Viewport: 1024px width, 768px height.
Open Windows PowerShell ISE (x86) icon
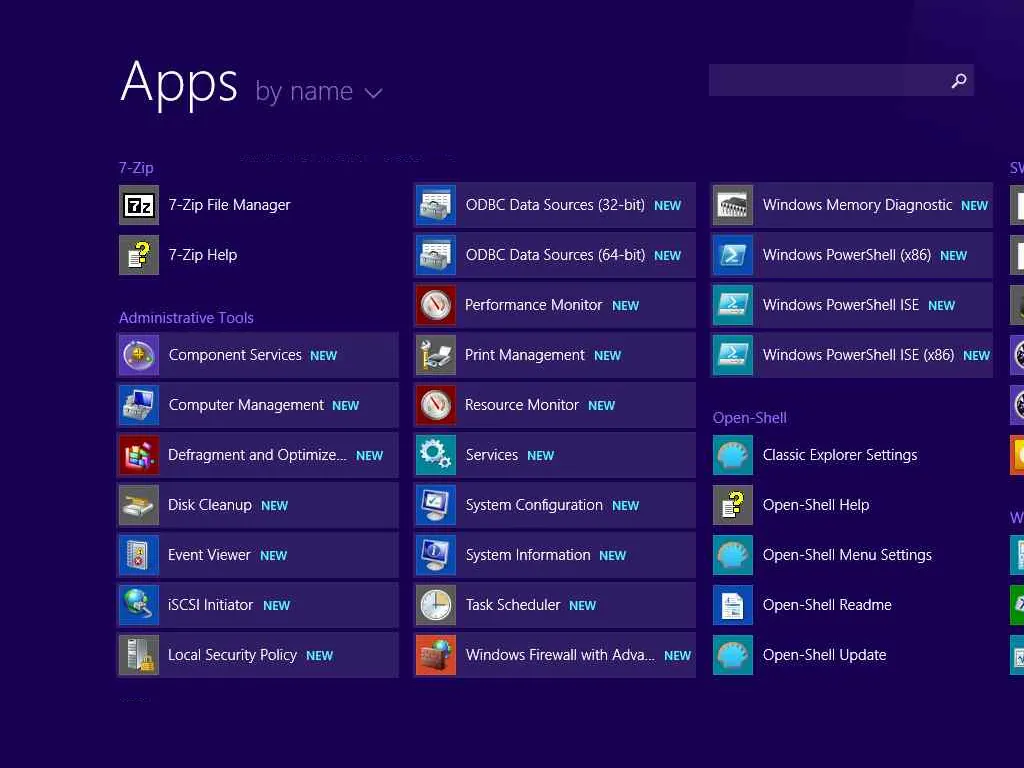point(733,355)
